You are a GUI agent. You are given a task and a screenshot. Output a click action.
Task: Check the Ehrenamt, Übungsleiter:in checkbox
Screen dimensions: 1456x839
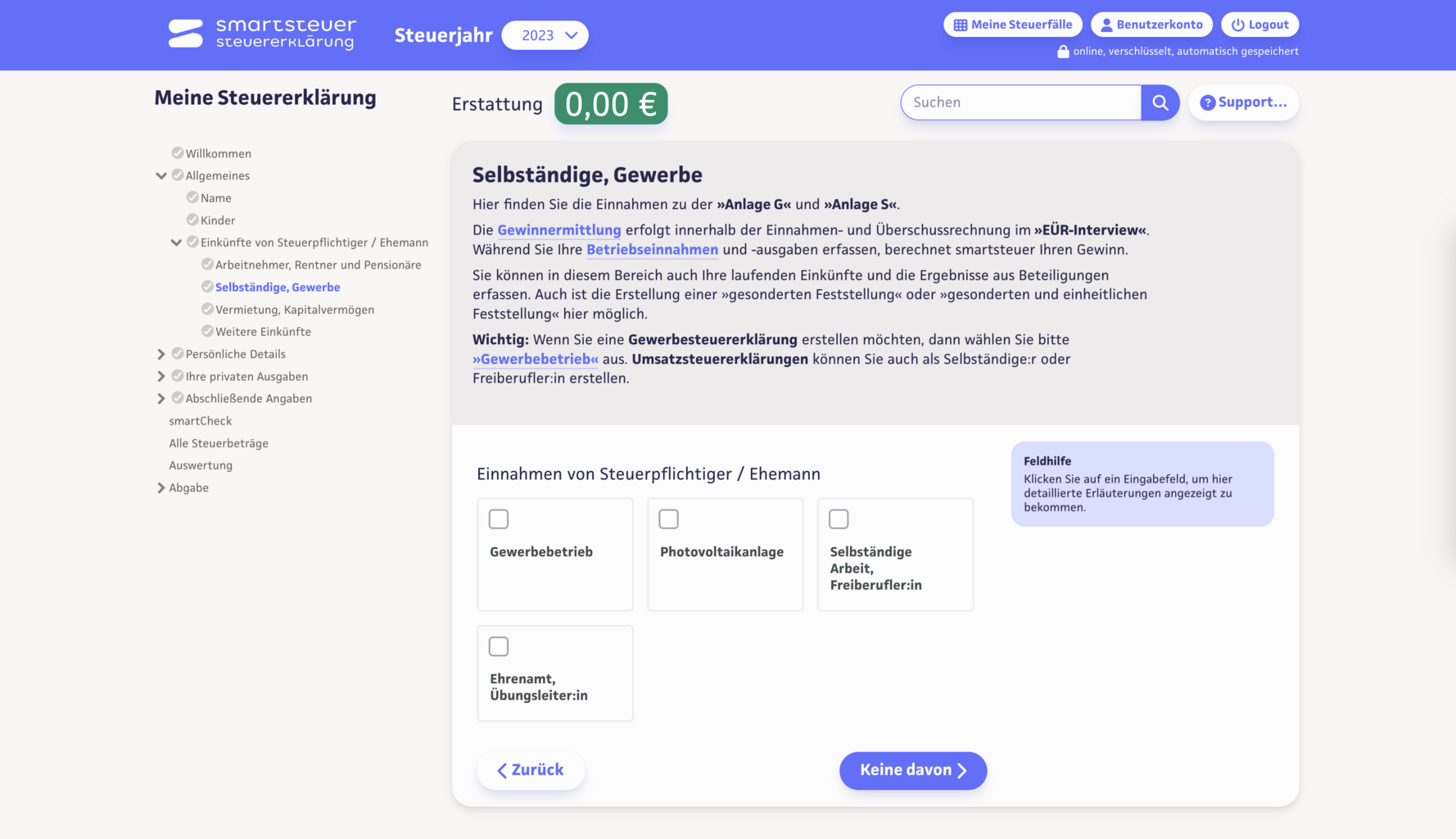499,646
